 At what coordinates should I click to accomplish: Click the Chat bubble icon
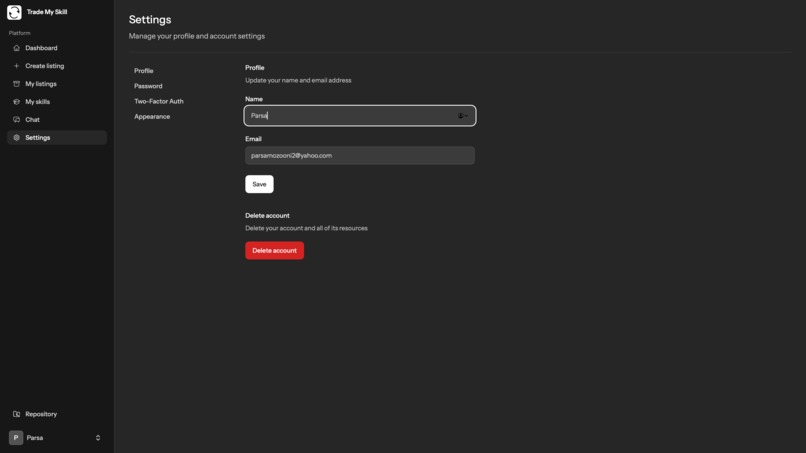point(16,119)
